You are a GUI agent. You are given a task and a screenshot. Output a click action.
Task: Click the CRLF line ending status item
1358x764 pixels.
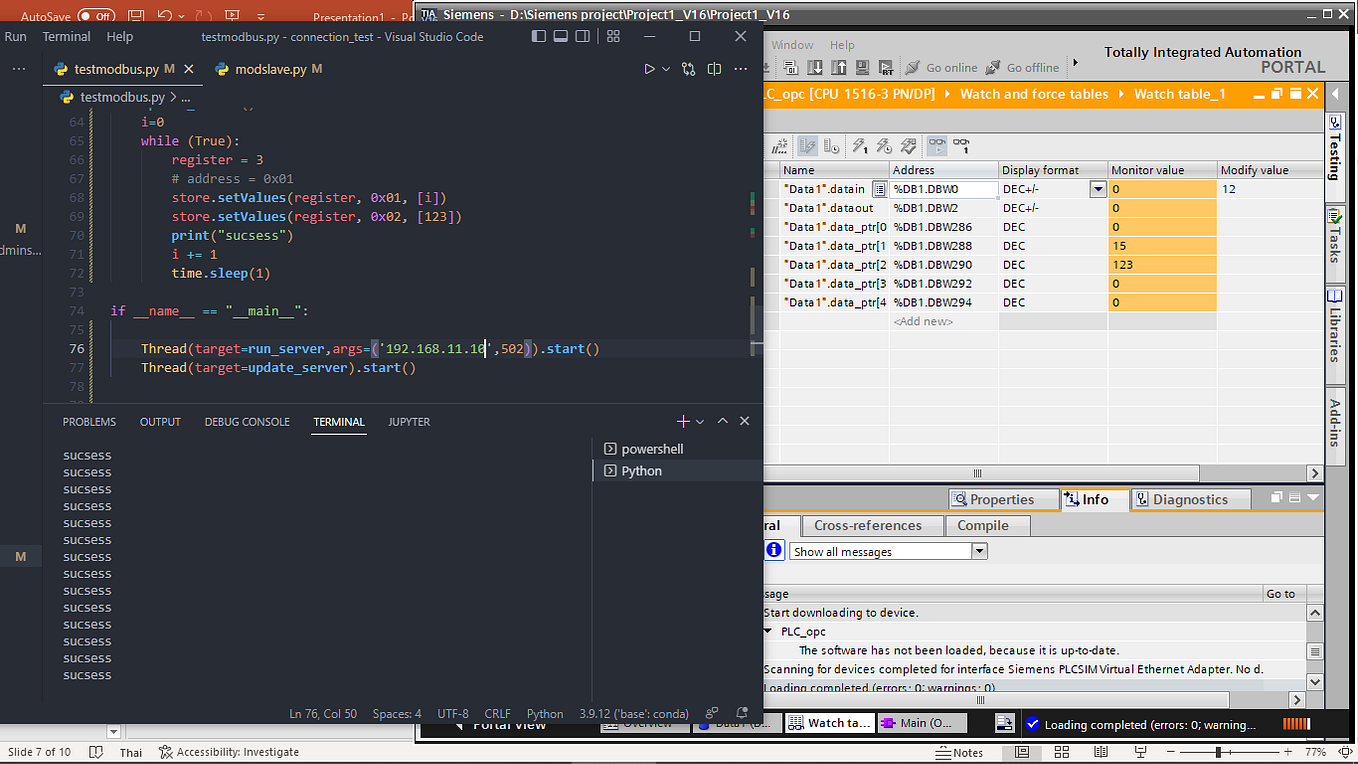(497, 714)
